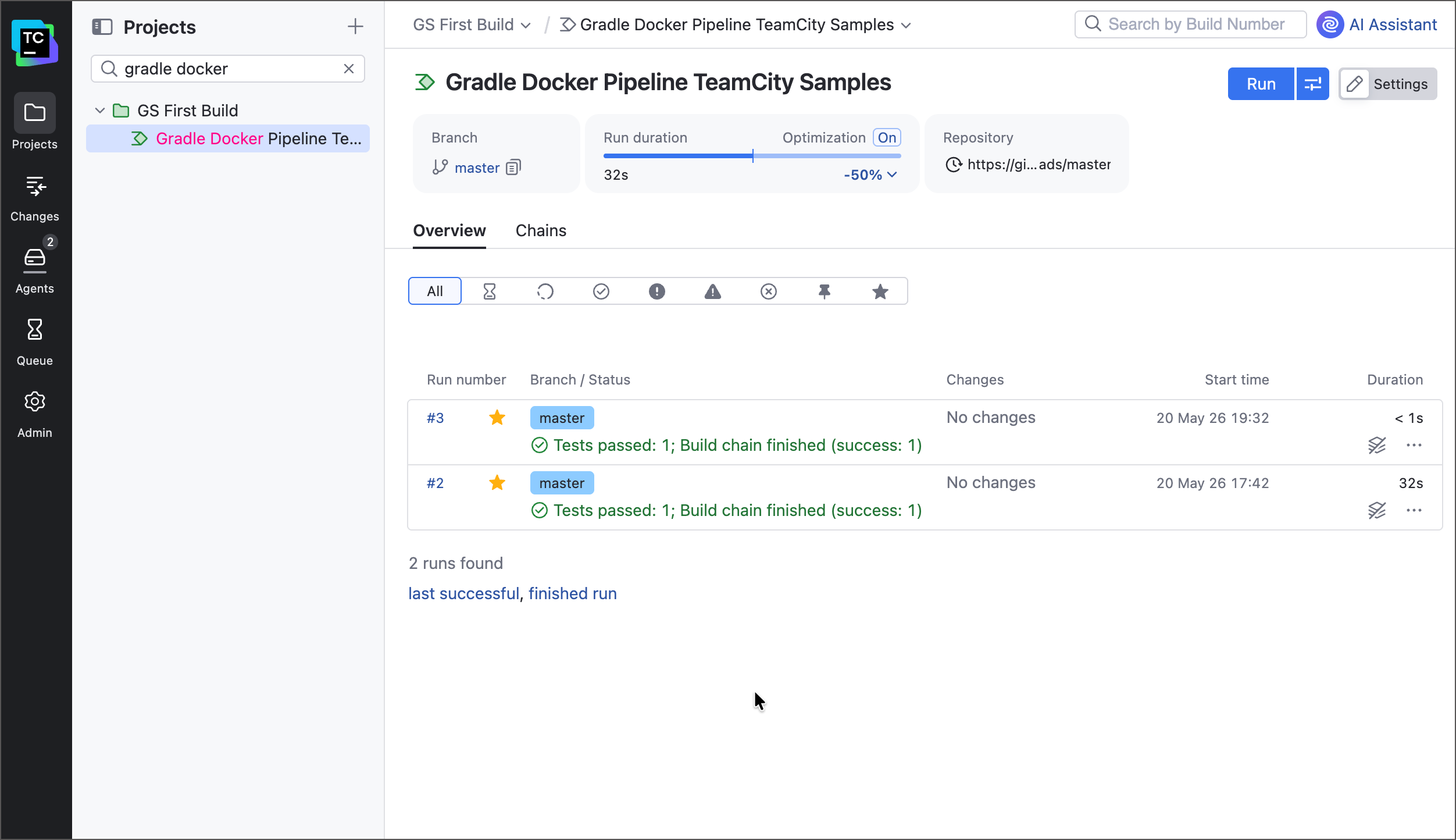Click AI Assistant label
The height and width of the screenshot is (840, 1456).
pyautogui.click(x=1393, y=24)
